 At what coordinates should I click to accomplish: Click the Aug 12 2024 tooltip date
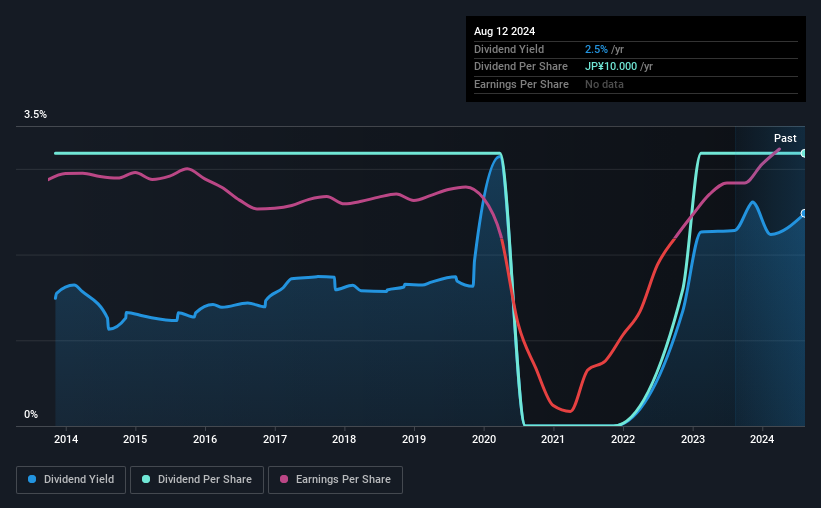point(502,29)
